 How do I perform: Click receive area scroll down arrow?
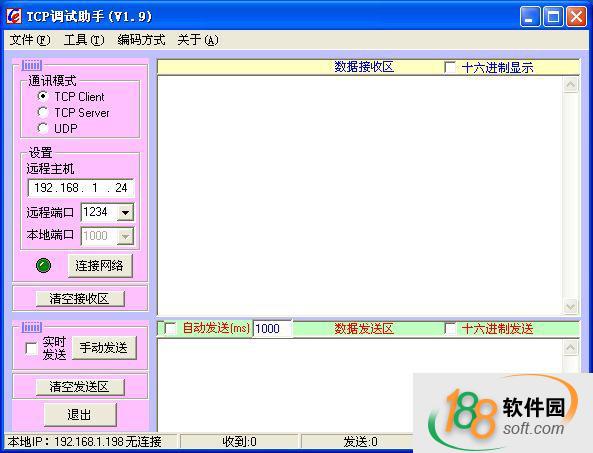coord(570,306)
